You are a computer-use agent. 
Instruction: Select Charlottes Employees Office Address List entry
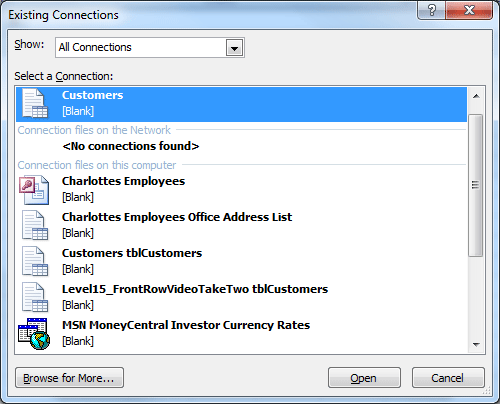(x=241, y=225)
